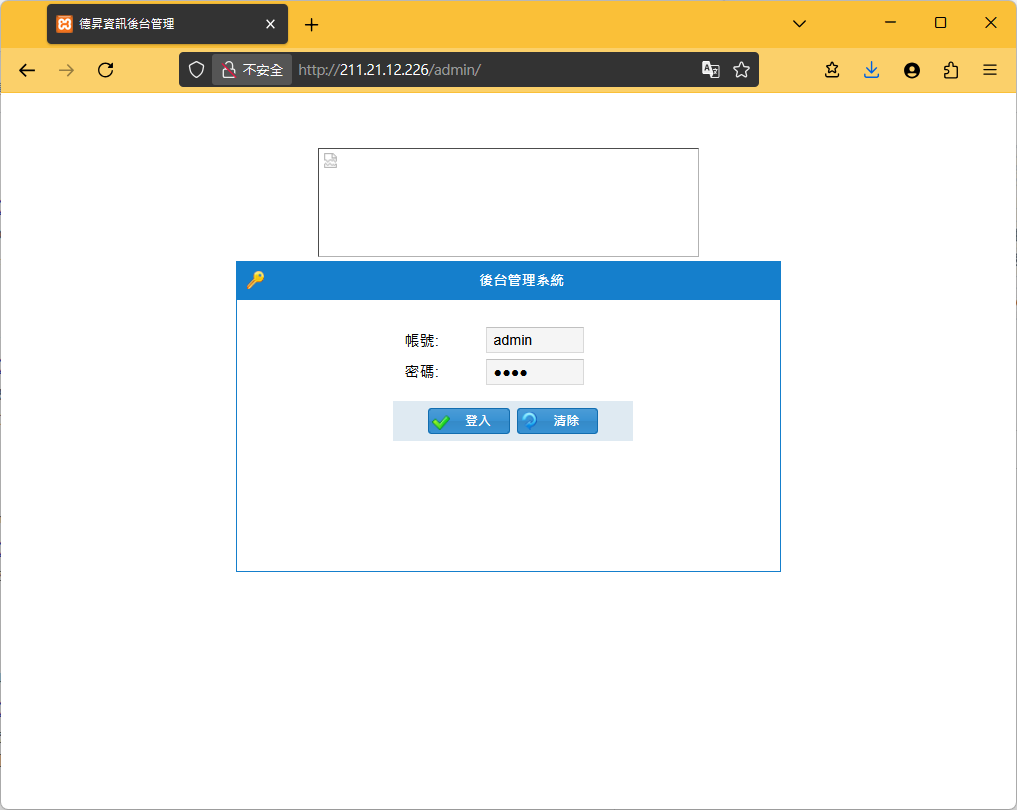Image resolution: width=1017 pixels, height=810 pixels.
Task: Click the 密碼: label
Action: (x=422, y=372)
